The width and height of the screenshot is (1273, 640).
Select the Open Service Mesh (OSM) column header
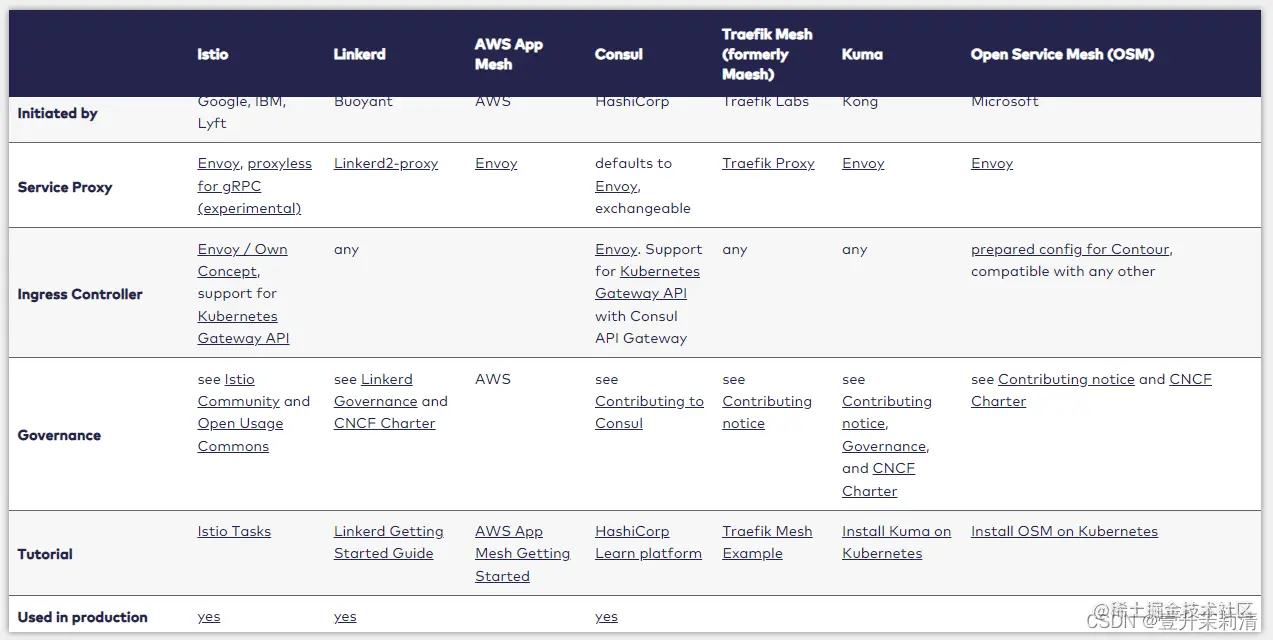(1062, 54)
